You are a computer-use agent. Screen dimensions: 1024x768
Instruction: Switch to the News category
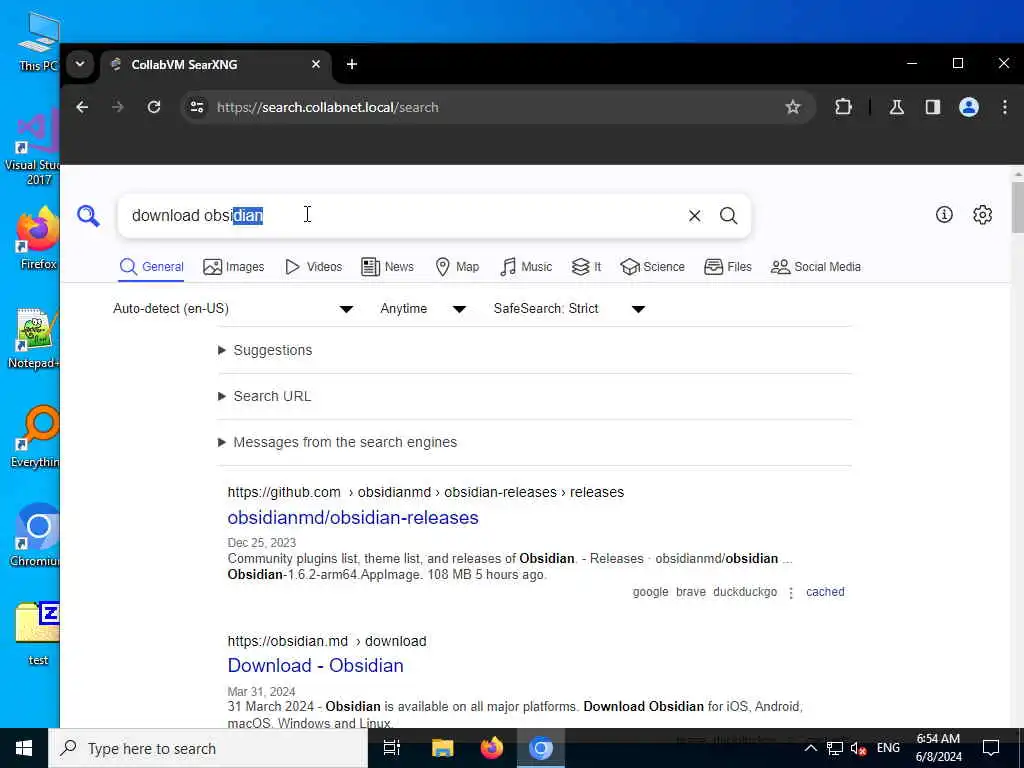[388, 266]
